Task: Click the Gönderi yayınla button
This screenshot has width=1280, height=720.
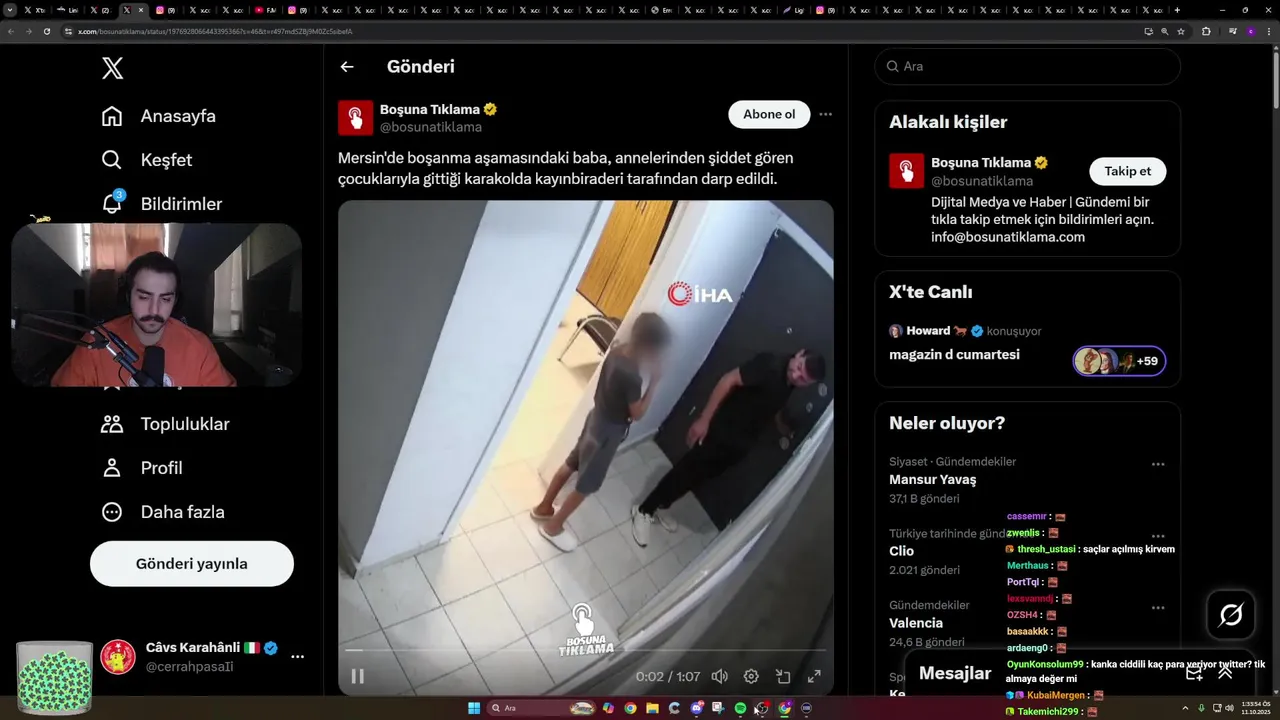Action: coord(192,564)
